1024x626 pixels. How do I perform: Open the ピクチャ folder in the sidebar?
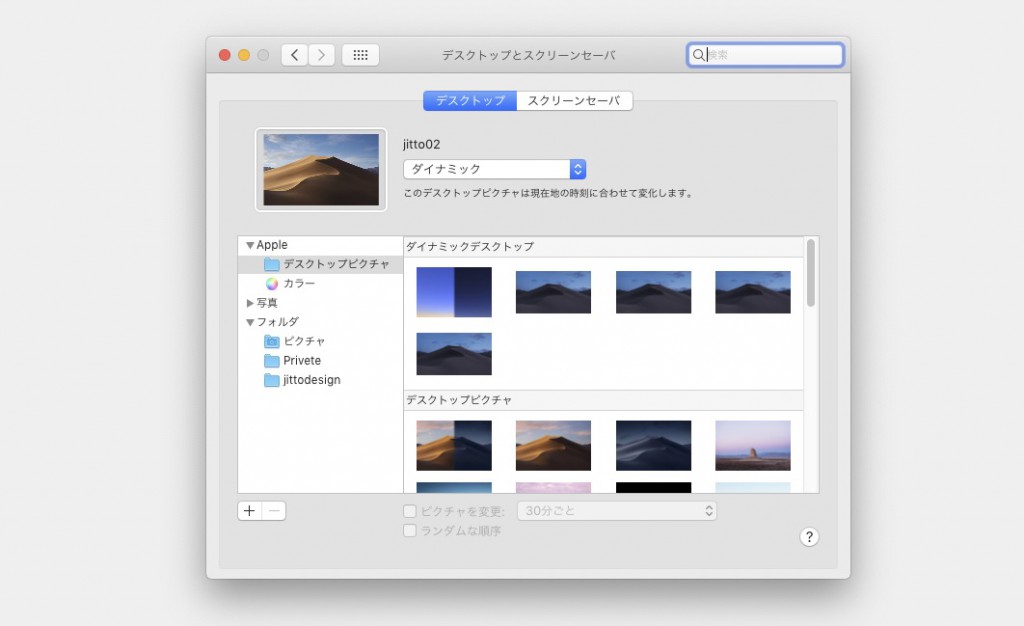point(294,341)
